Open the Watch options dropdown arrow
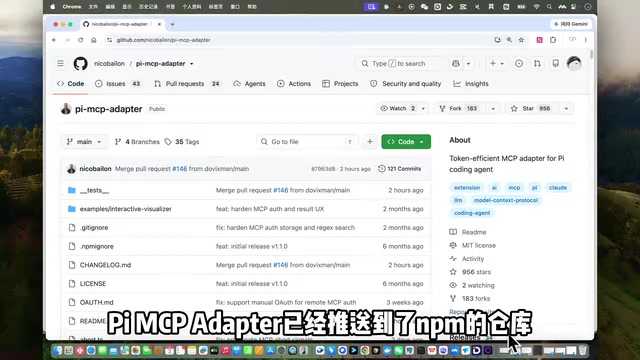This screenshot has height=360, width=640. coord(423,109)
